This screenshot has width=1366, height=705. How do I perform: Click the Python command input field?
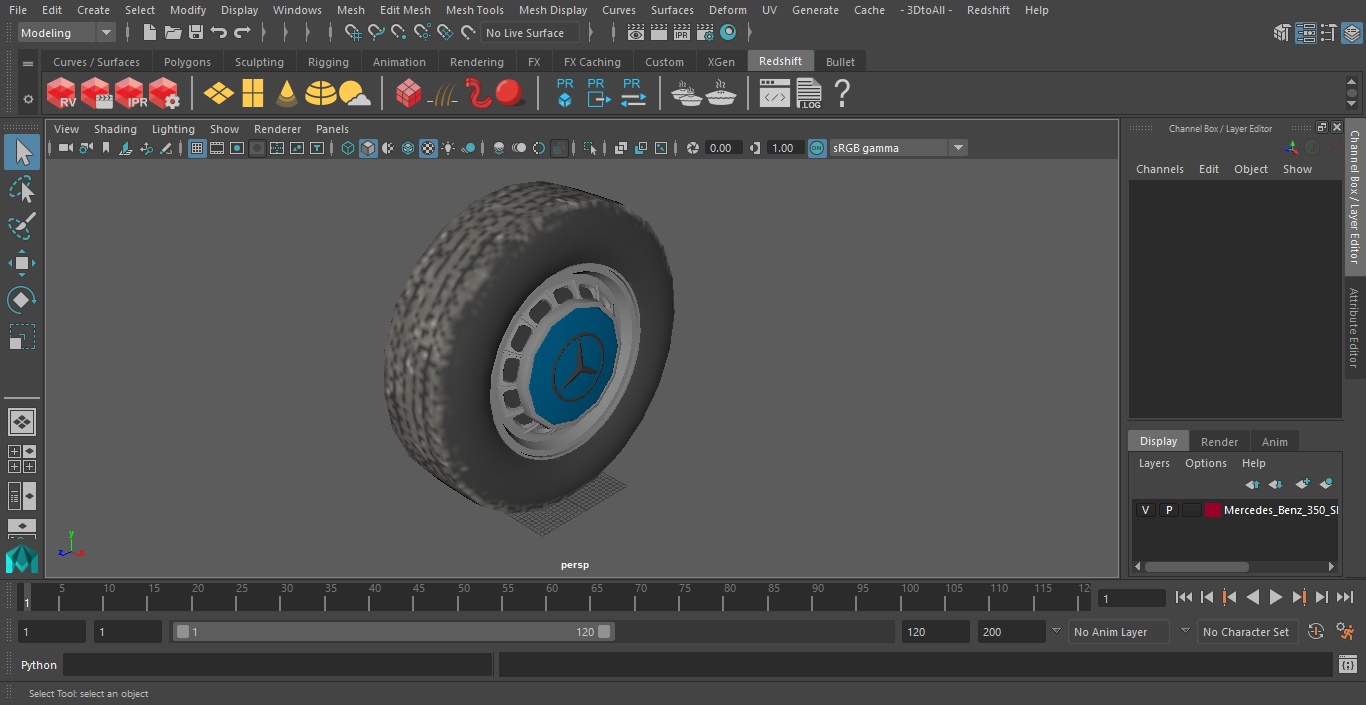(x=278, y=665)
